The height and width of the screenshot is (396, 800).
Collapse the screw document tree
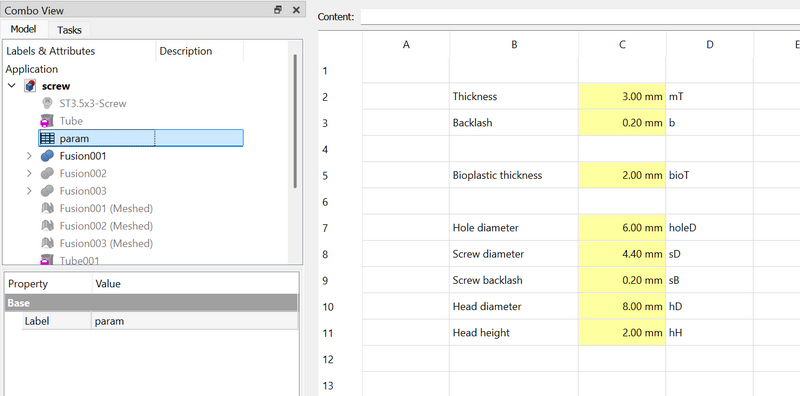click(x=12, y=86)
